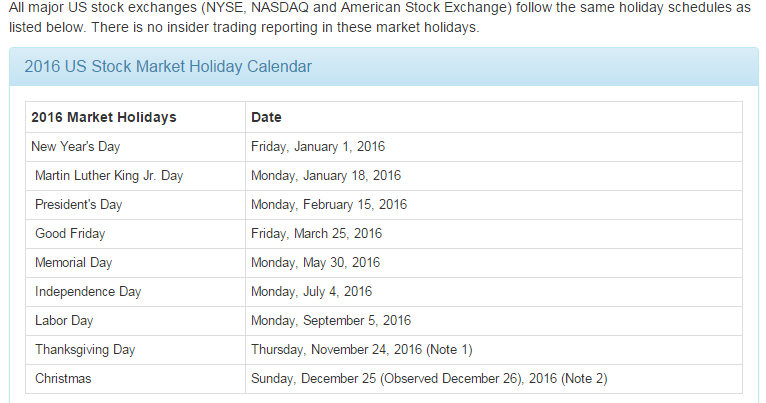Click the Christmas holiday name
The height and width of the screenshot is (403, 766).
click(x=63, y=379)
